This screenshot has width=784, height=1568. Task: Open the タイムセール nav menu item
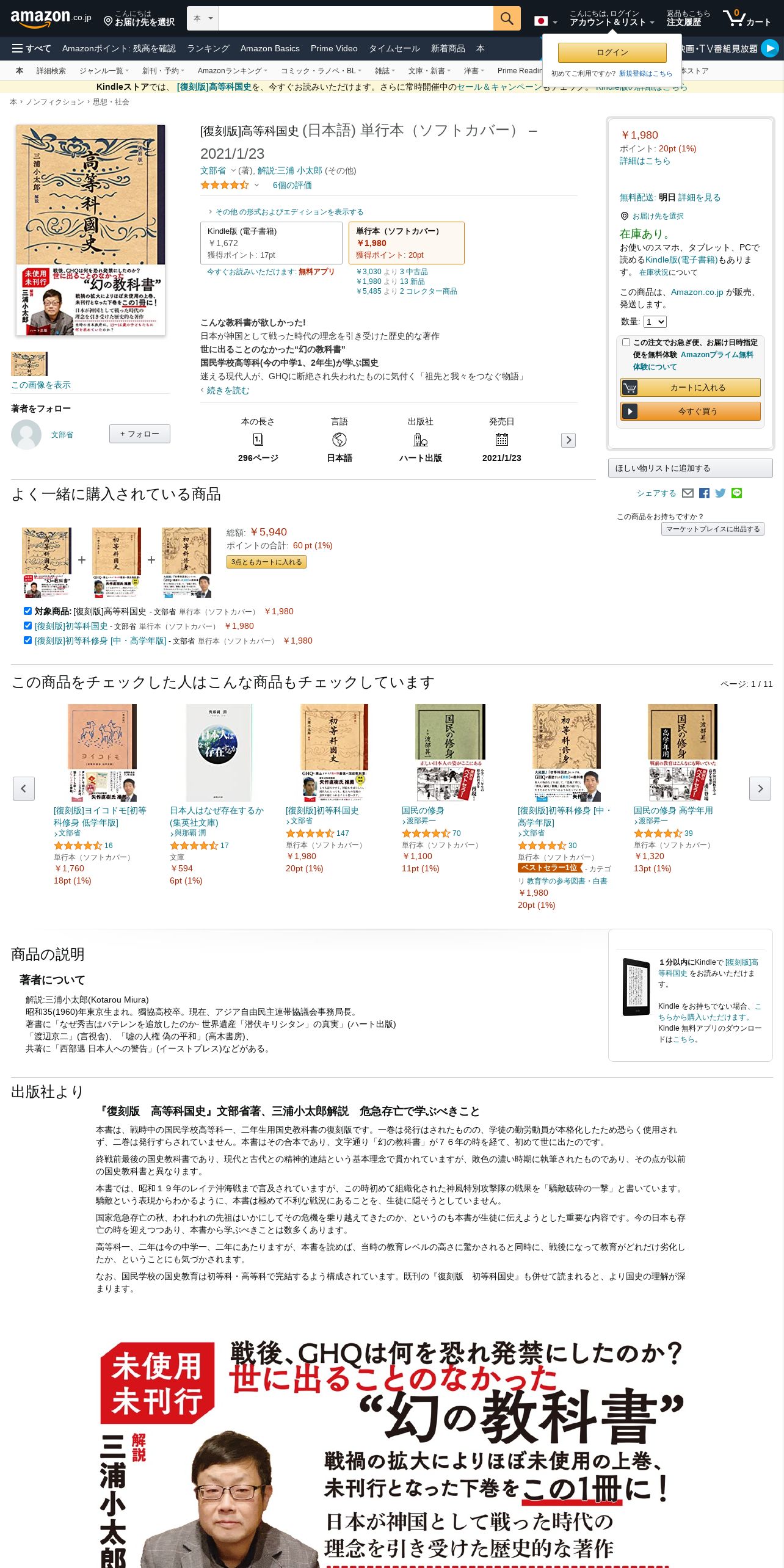click(x=394, y=48)
